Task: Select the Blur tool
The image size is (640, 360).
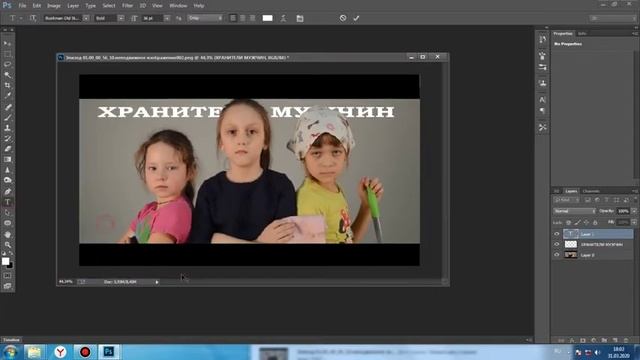Action: pos(7,170)
